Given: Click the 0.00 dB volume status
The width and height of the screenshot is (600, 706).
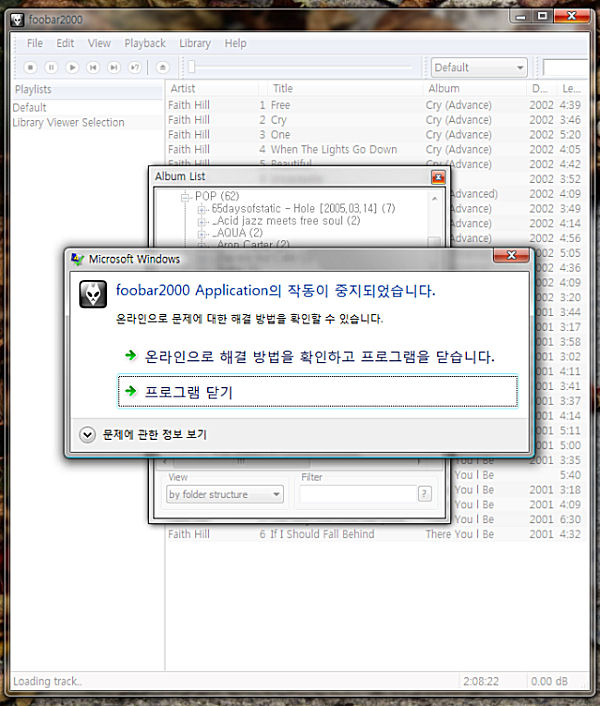Looking at the screenshot, I should [x=549, y=681].
